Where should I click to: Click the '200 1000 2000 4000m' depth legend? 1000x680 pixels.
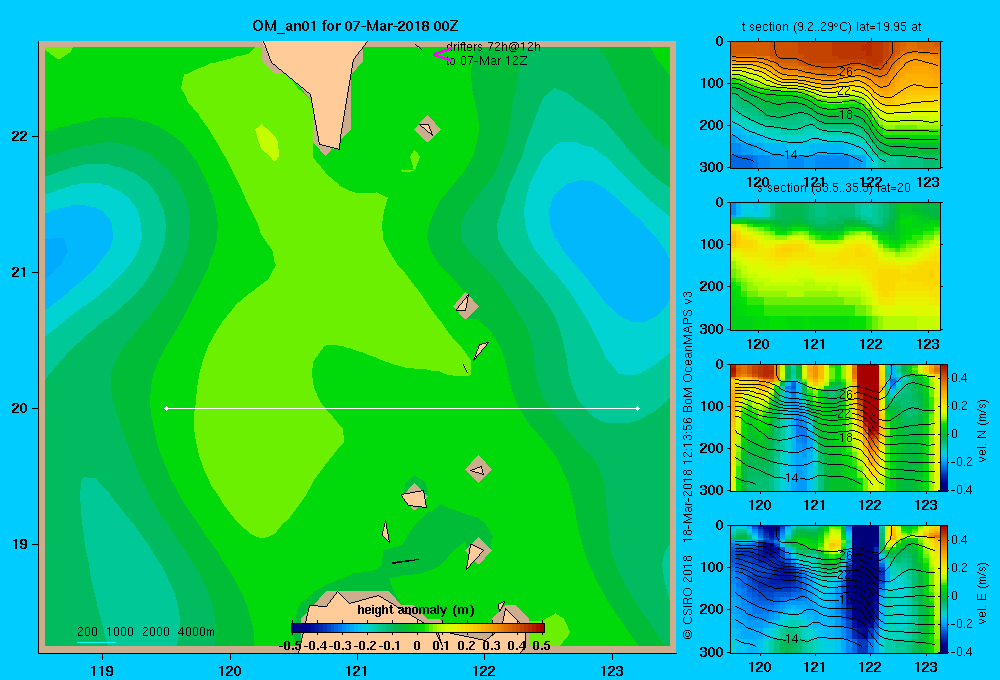[x=145, y=632]
